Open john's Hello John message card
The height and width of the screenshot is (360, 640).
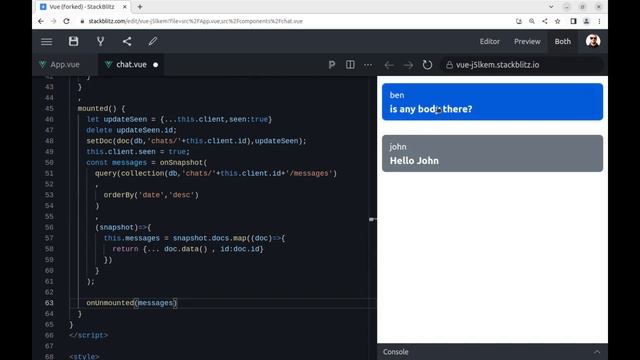pyautogui.click(x=492, y=153)
